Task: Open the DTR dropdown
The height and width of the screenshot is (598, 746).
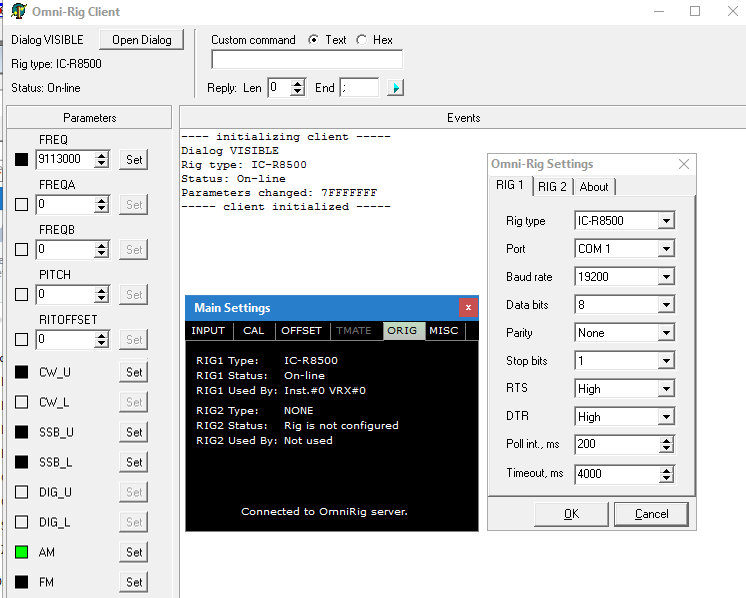Action: point(667,417)
